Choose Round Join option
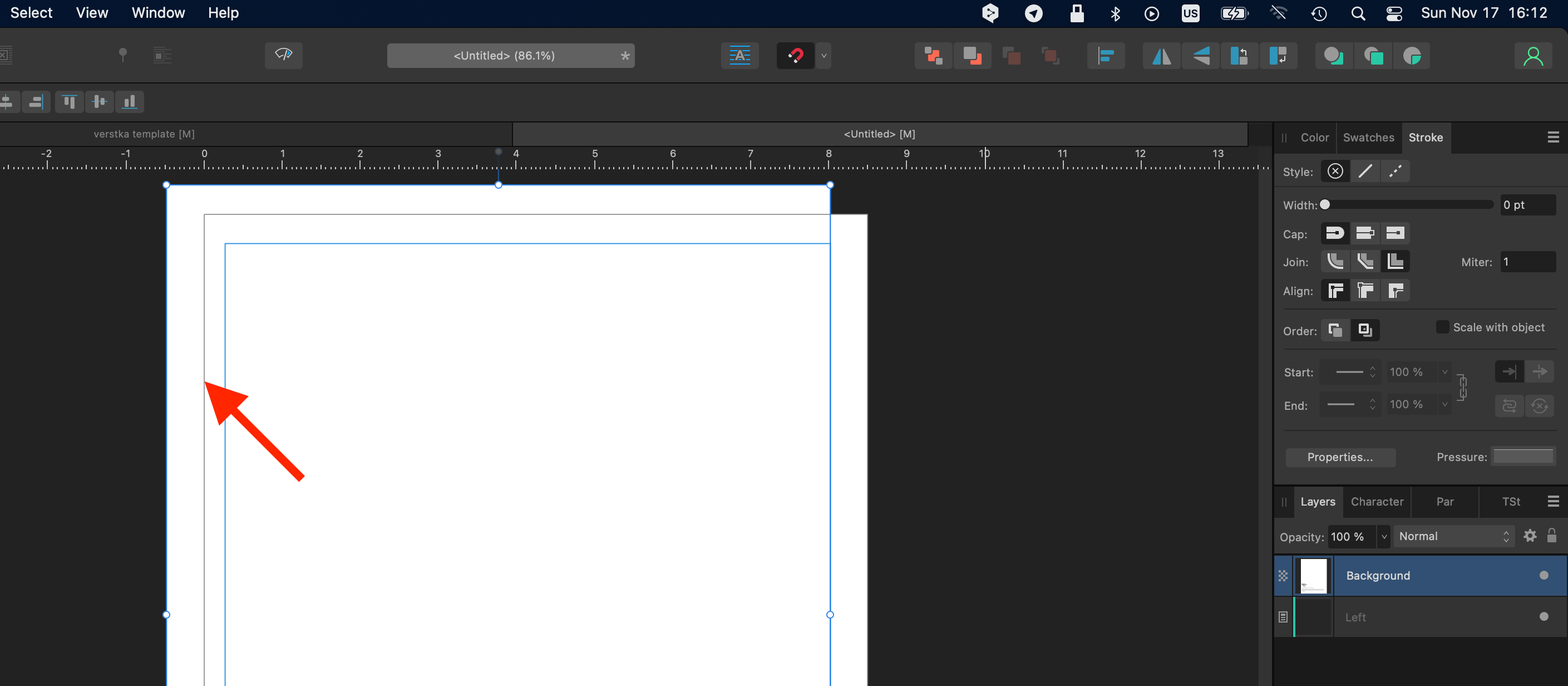Image resolution: width=1568 pixels, height=686 pixels. (1335, 261)
